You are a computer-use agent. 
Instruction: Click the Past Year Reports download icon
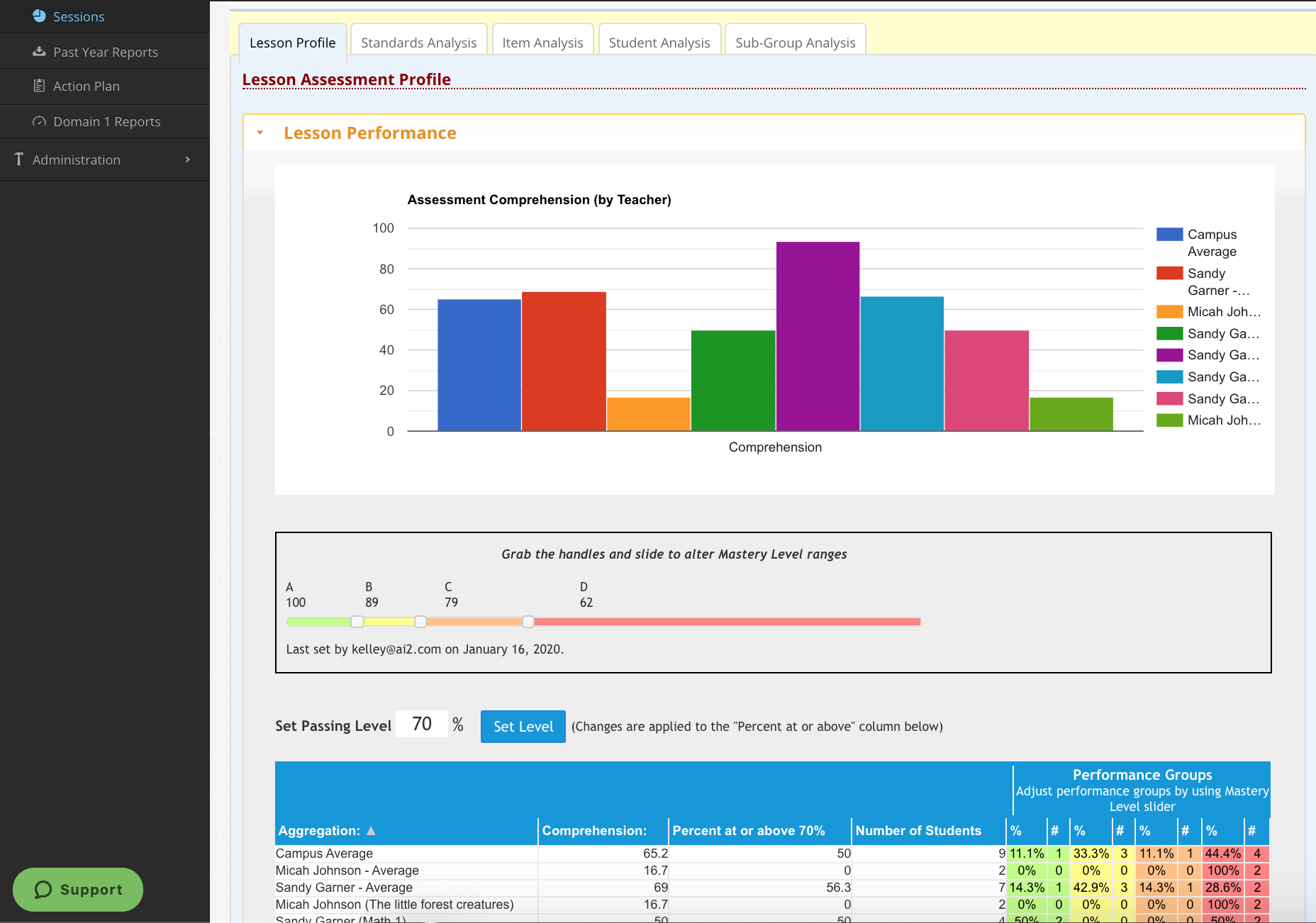(39, 52)
